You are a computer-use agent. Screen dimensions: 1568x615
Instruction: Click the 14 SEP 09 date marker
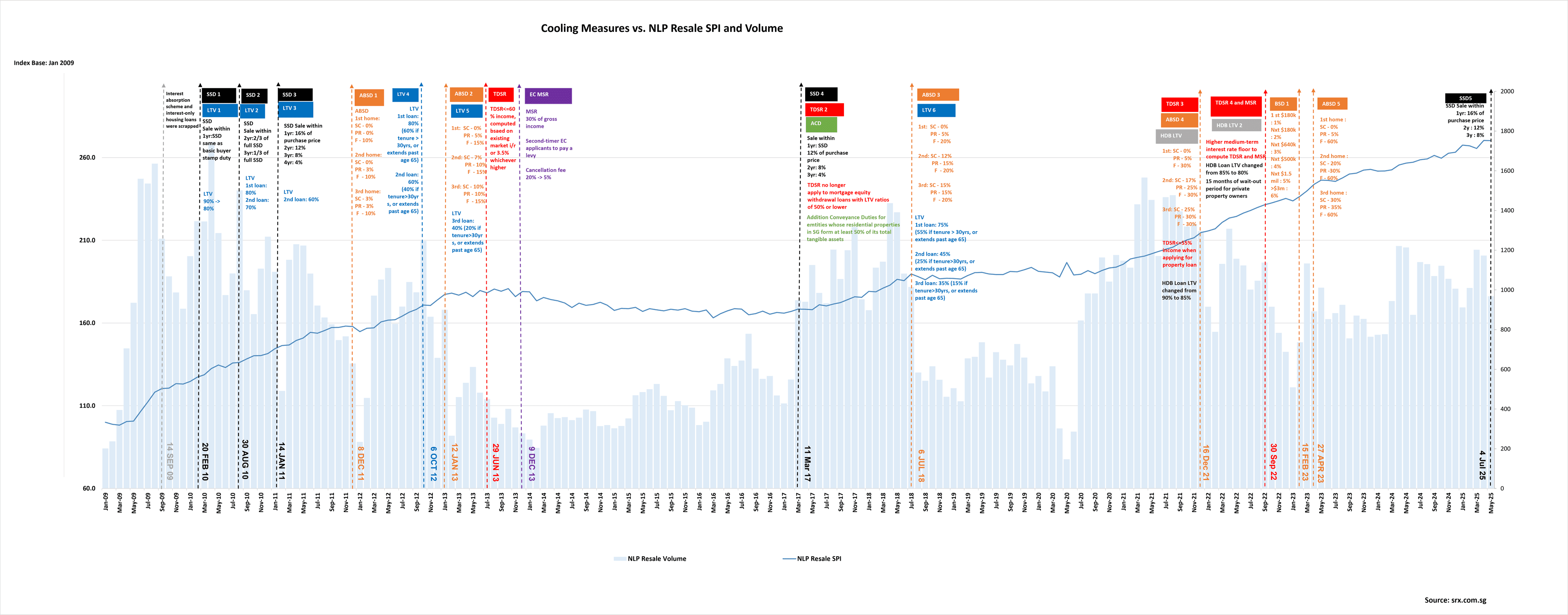click(170, 461)
